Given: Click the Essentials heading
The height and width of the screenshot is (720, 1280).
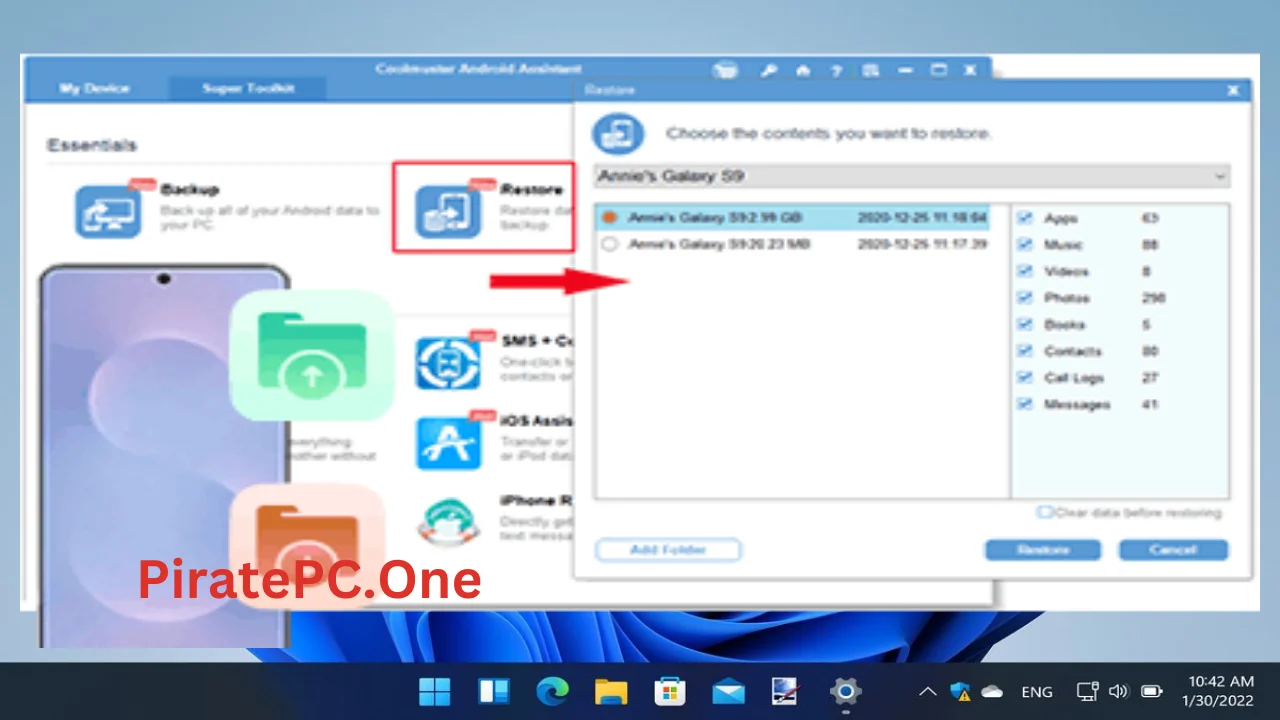Looking at the screenshot, I should [x=92, y=145].
